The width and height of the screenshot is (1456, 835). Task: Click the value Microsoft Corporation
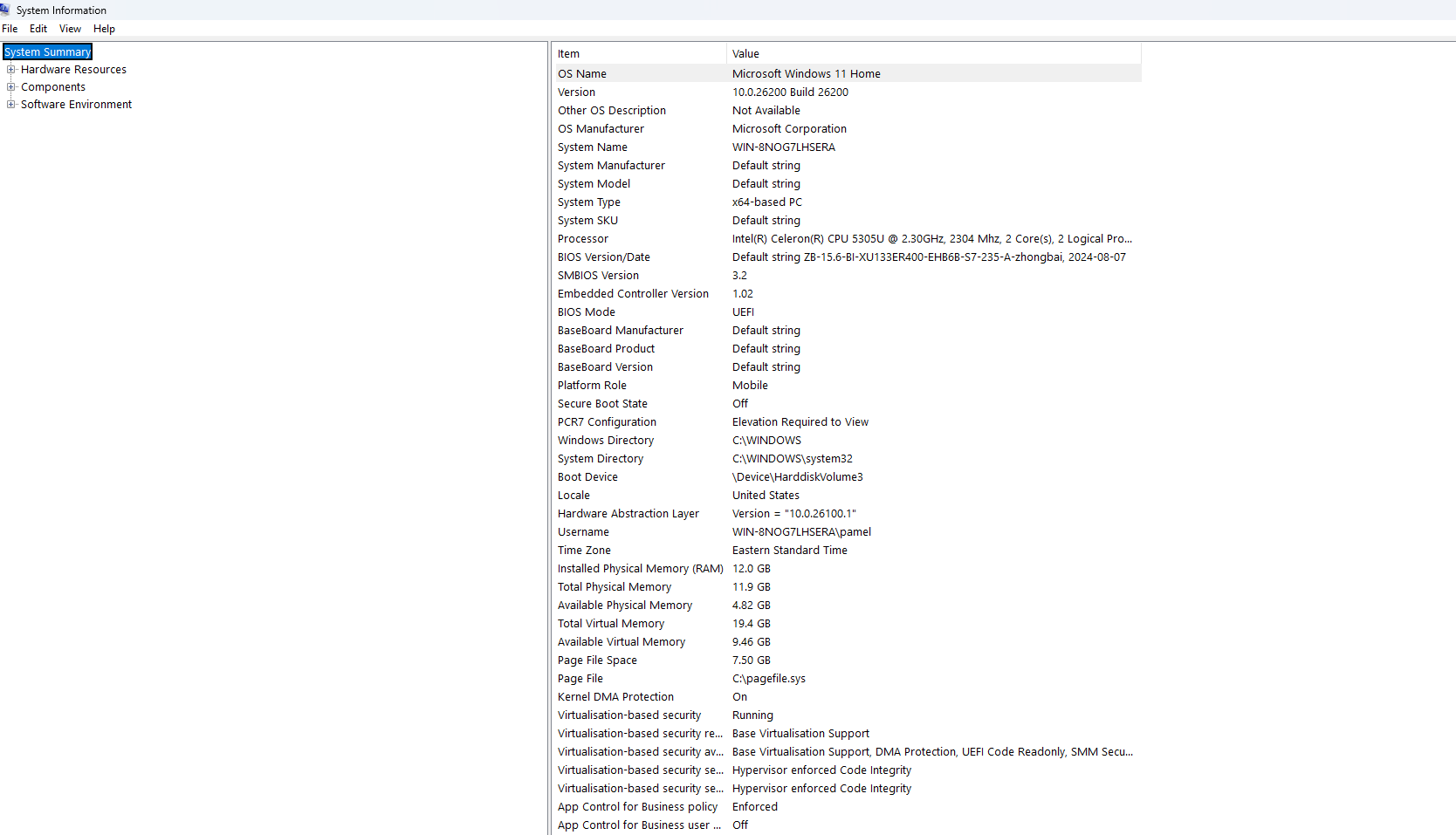[789, 129]
